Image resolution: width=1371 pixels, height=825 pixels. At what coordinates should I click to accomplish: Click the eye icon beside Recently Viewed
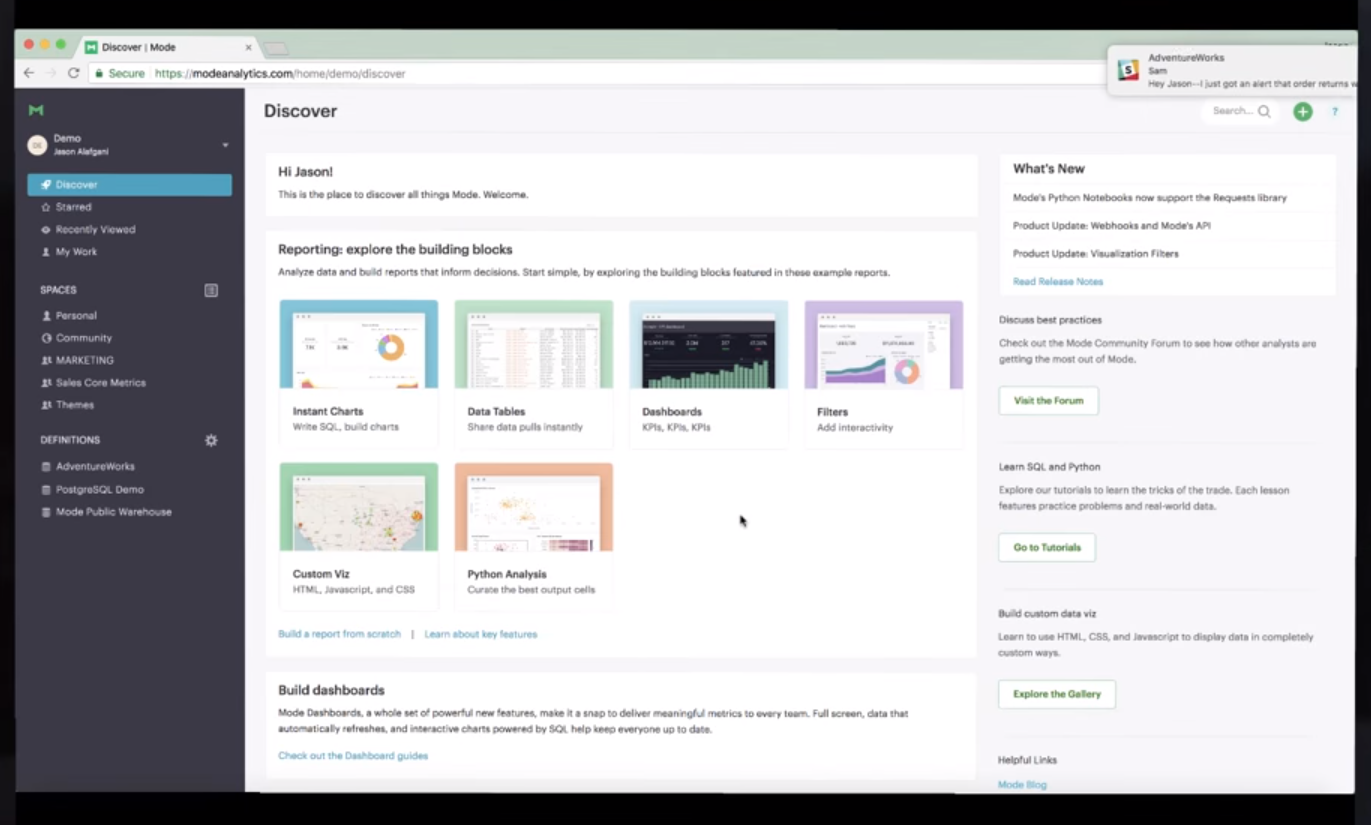(x=46, y=229)
